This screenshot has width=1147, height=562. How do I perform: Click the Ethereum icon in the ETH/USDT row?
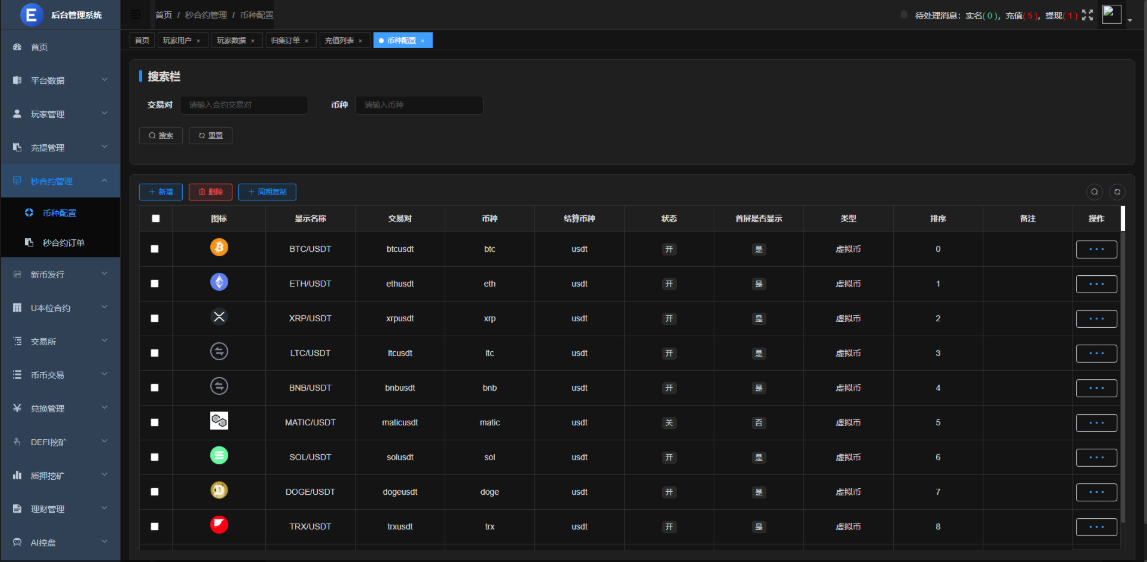pyautogui.click(x=219, y=283)
